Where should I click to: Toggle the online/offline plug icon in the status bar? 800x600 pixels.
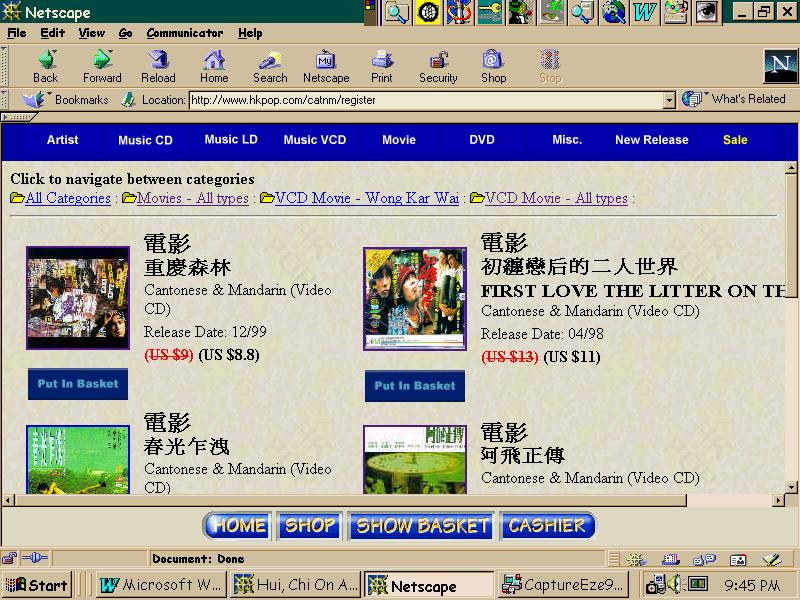tap(35, 558)
